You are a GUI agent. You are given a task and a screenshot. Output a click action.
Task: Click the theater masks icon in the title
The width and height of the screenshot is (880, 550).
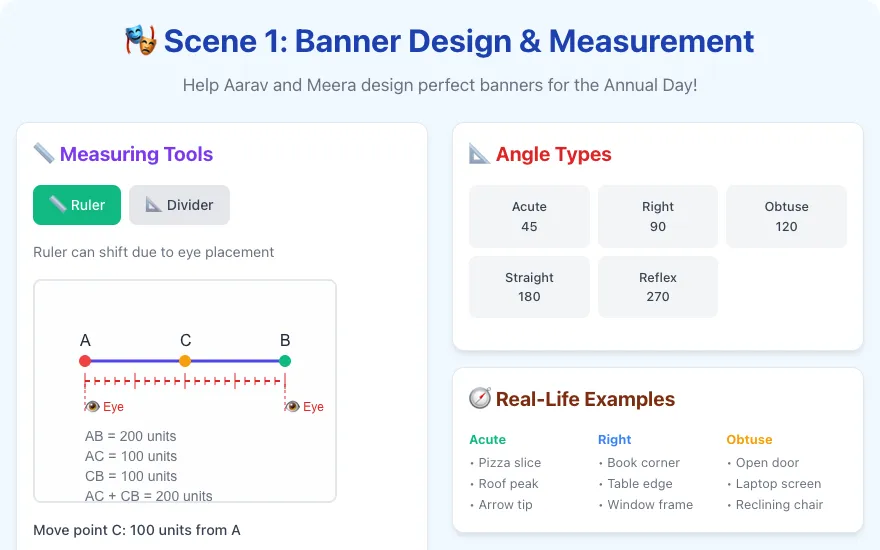[140, 41]
